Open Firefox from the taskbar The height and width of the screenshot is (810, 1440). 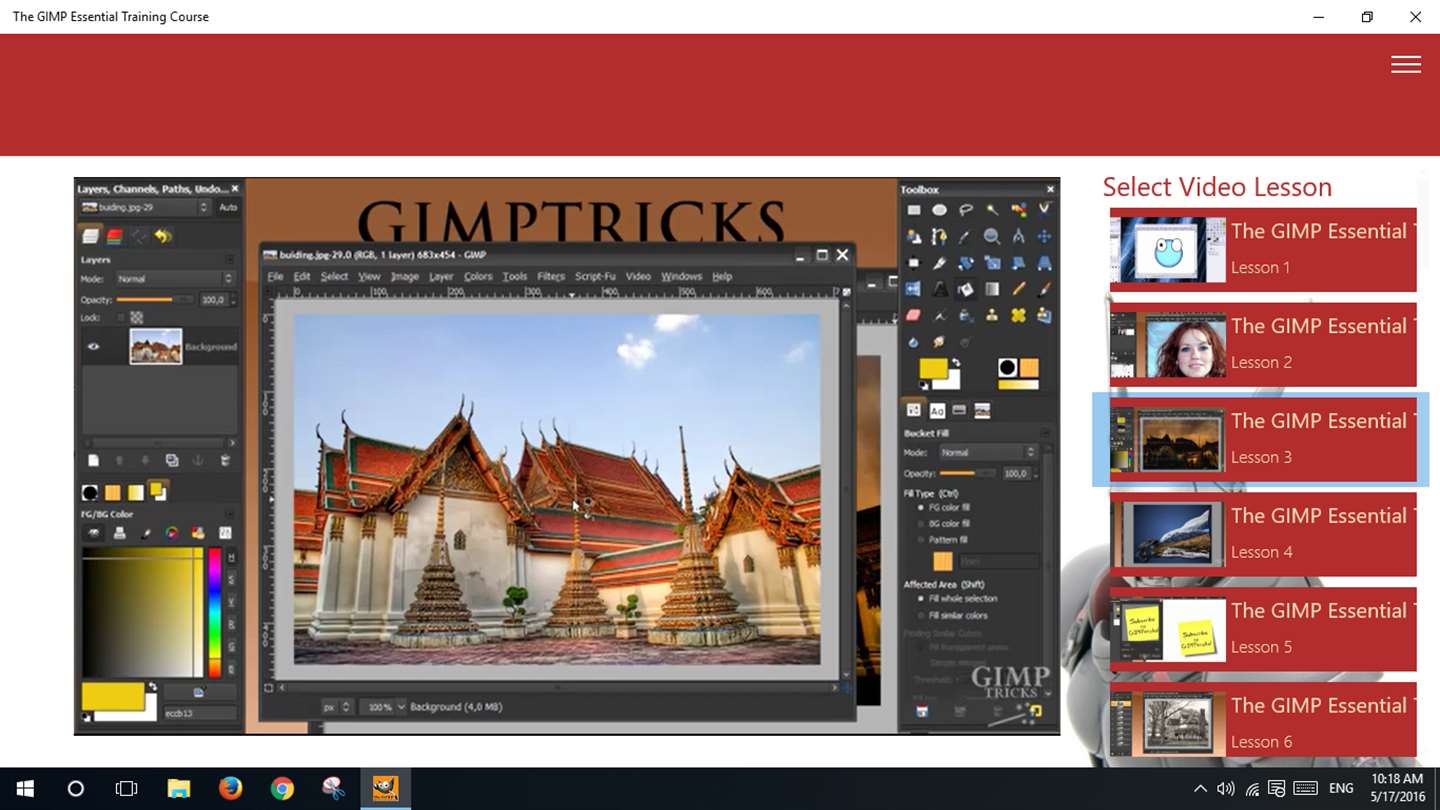click(x=230, y=788)
